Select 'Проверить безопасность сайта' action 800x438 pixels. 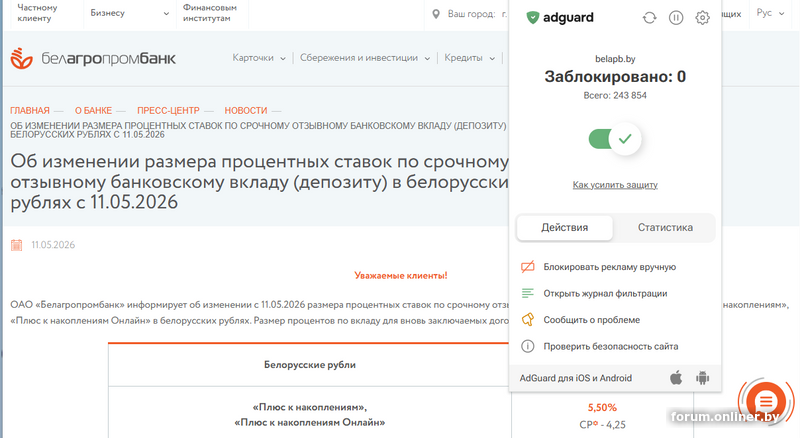tap(611, 347)
